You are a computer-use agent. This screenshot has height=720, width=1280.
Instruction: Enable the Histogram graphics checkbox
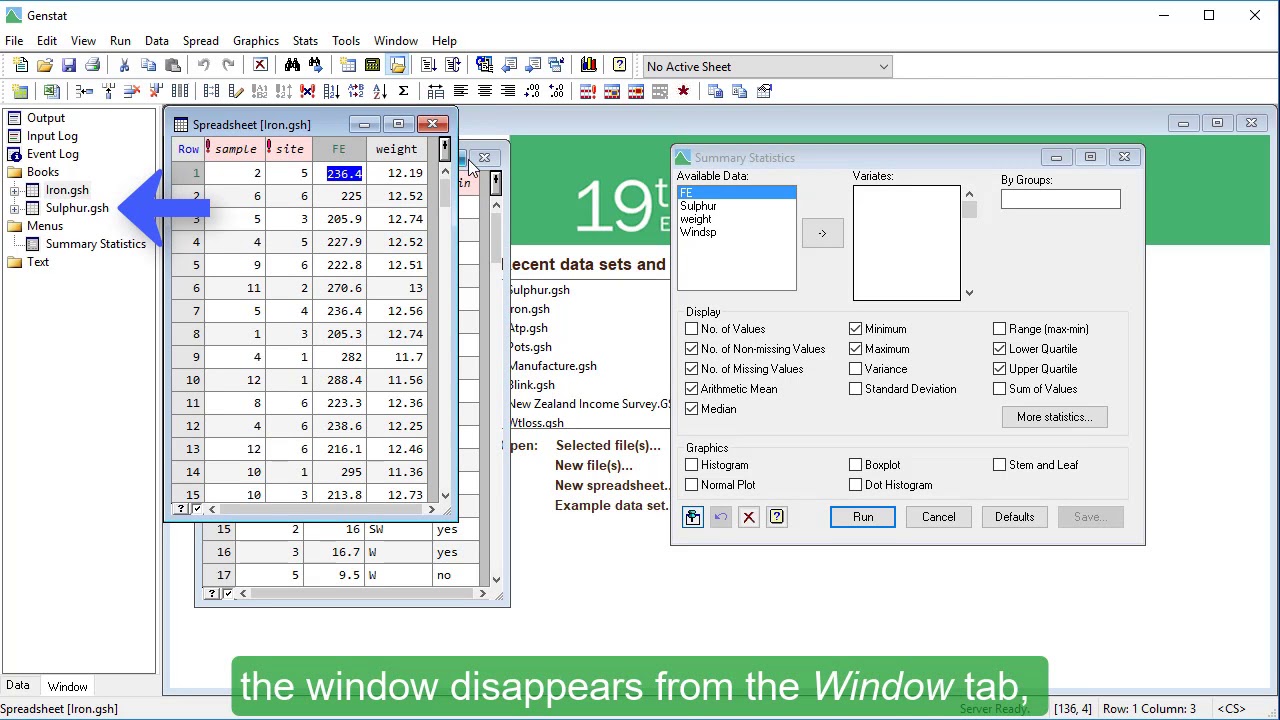pyautogui.click(x=692, y=465)
